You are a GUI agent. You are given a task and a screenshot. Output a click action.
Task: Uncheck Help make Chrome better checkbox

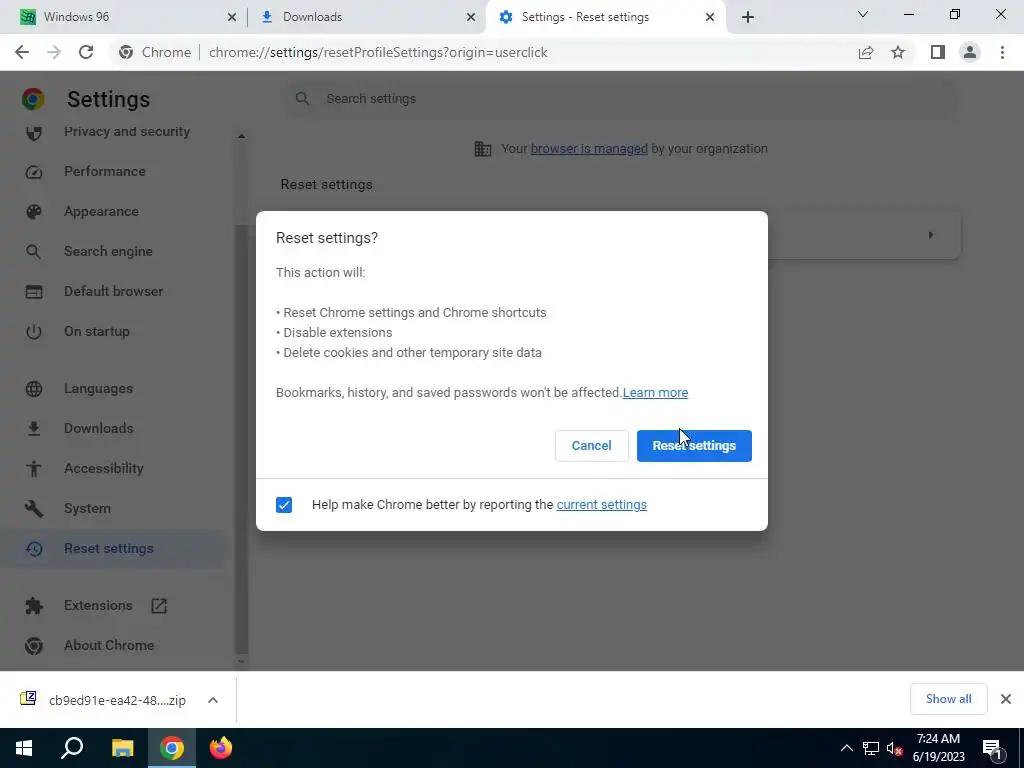pyautogui.click(x=284, y=505)
